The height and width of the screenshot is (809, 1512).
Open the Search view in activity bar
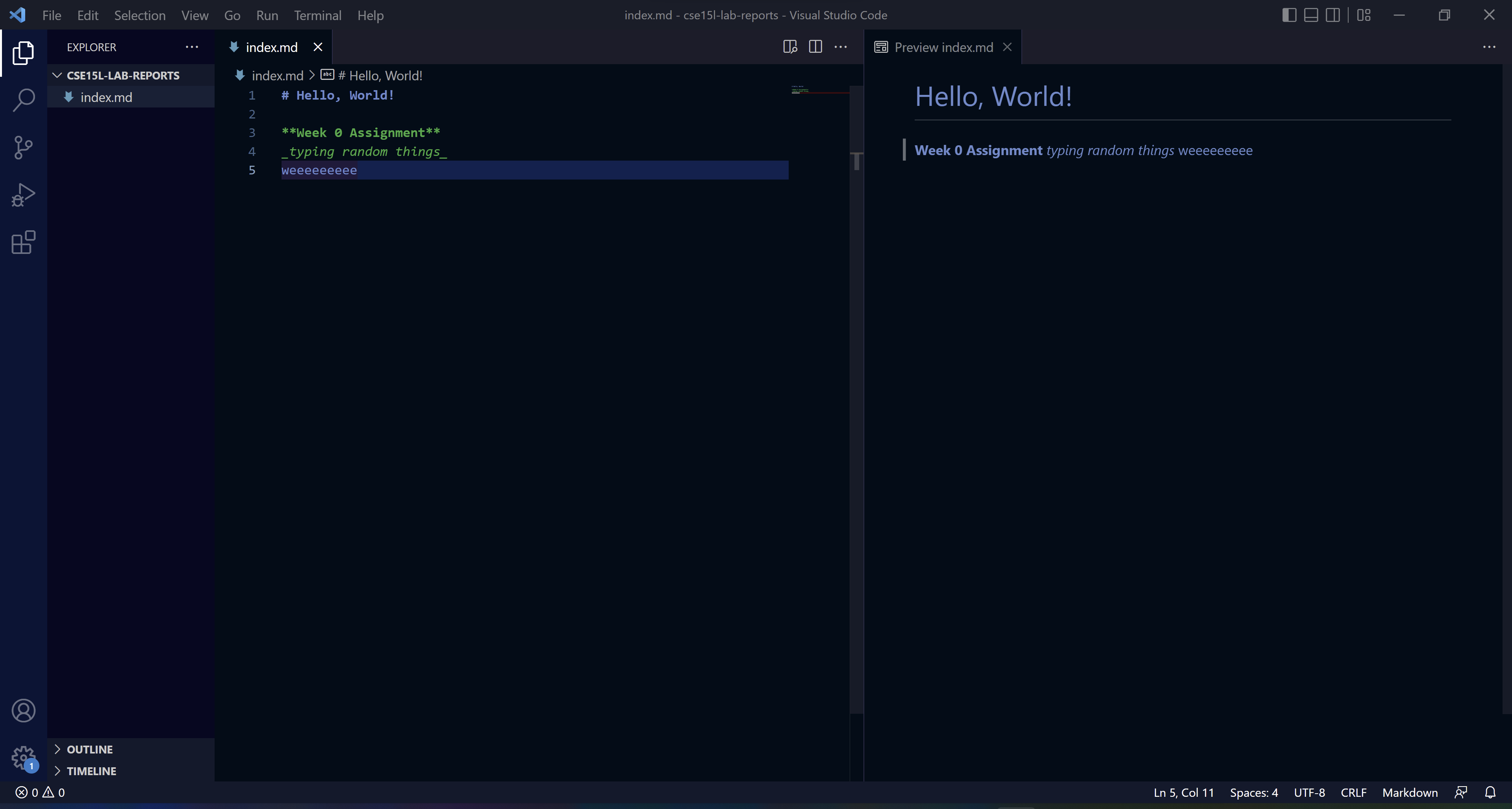(x=24, y=100)
